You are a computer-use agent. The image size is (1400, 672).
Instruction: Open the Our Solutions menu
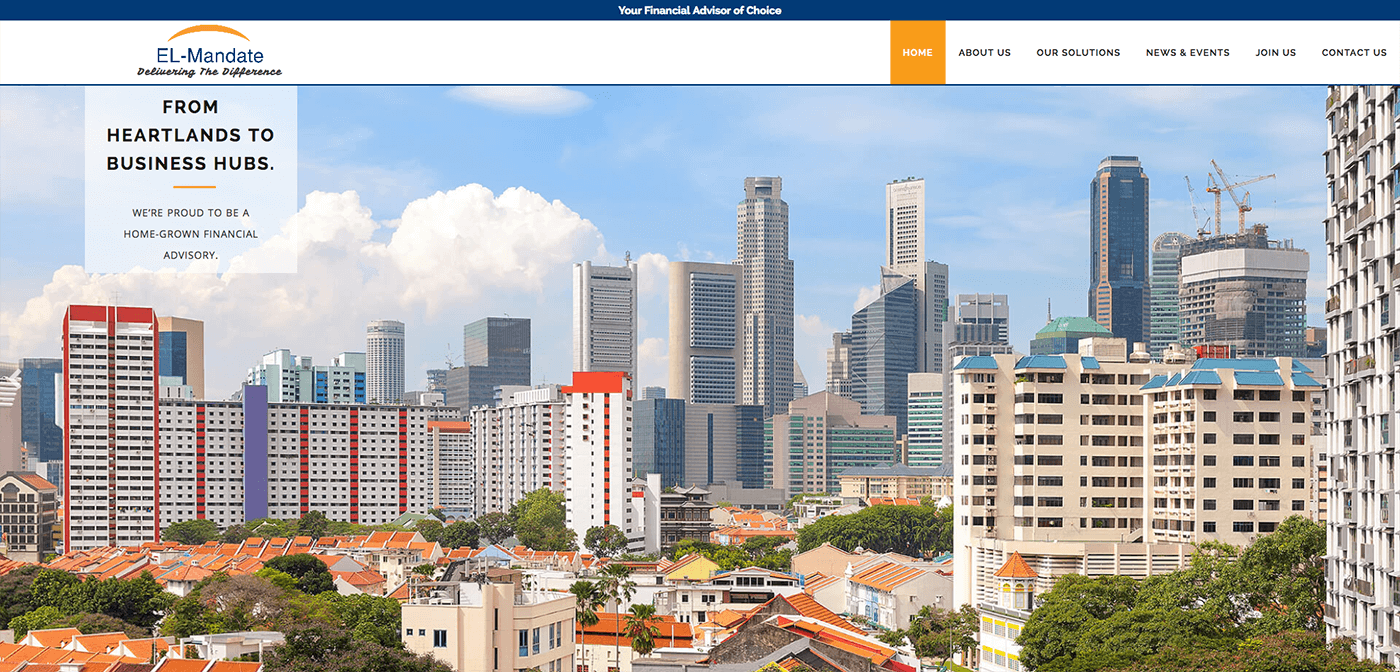click(1078, 53)
